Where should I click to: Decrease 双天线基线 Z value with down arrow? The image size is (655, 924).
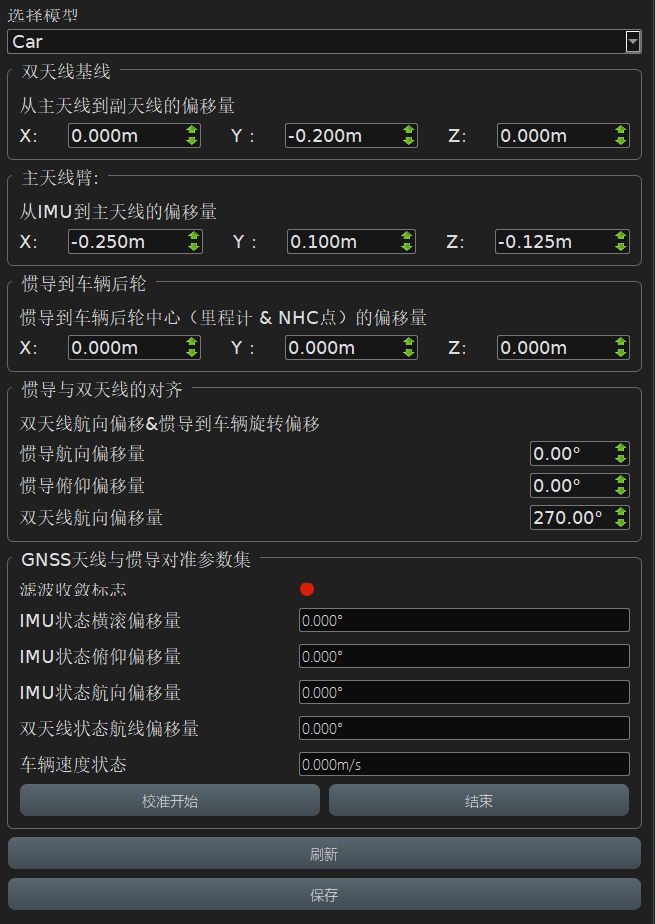[x=621, y=141]
